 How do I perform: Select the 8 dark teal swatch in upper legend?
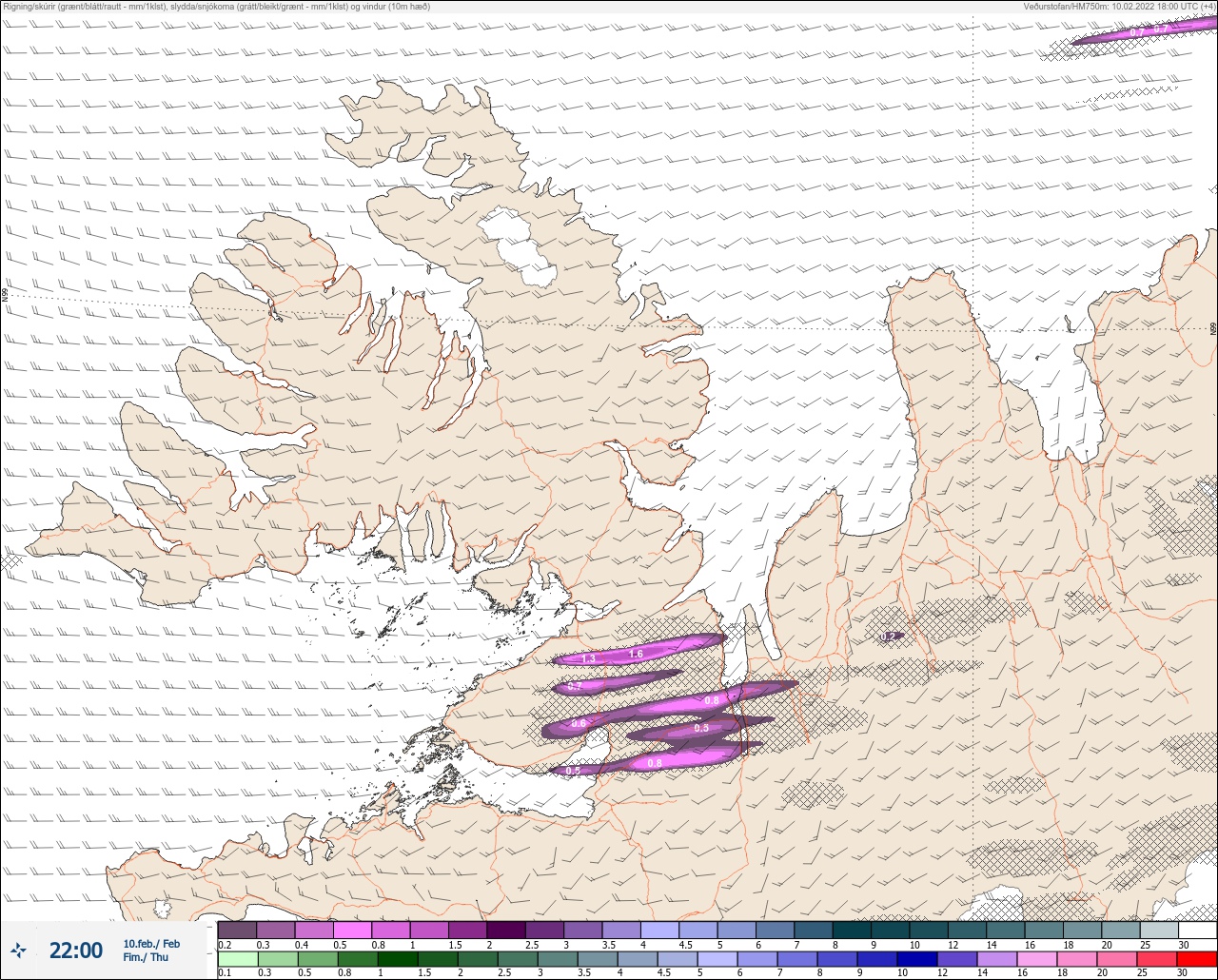tap(852, 930)
